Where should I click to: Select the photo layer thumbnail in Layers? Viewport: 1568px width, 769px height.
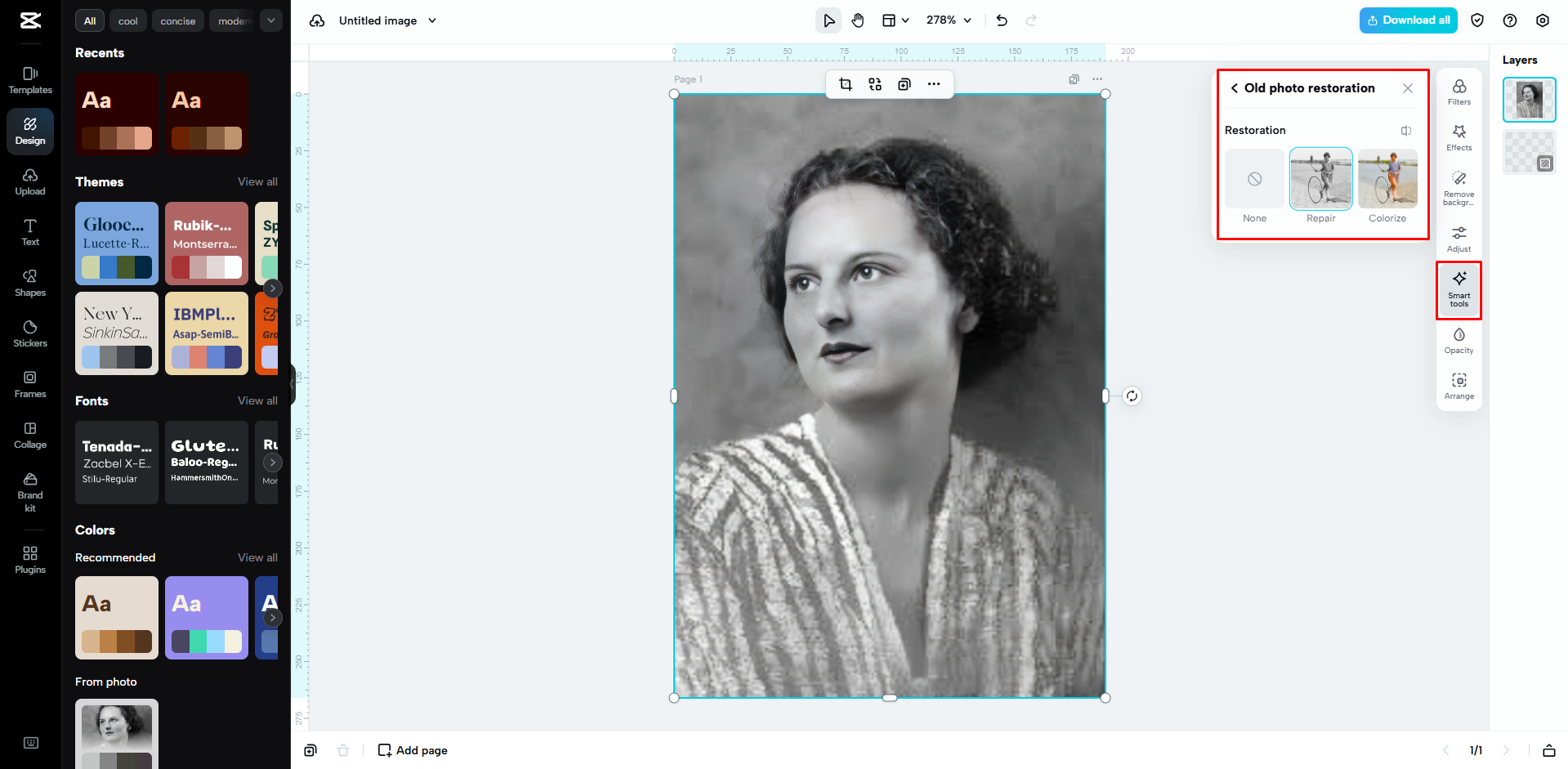pyautogui.click(x=1529, y=99)
